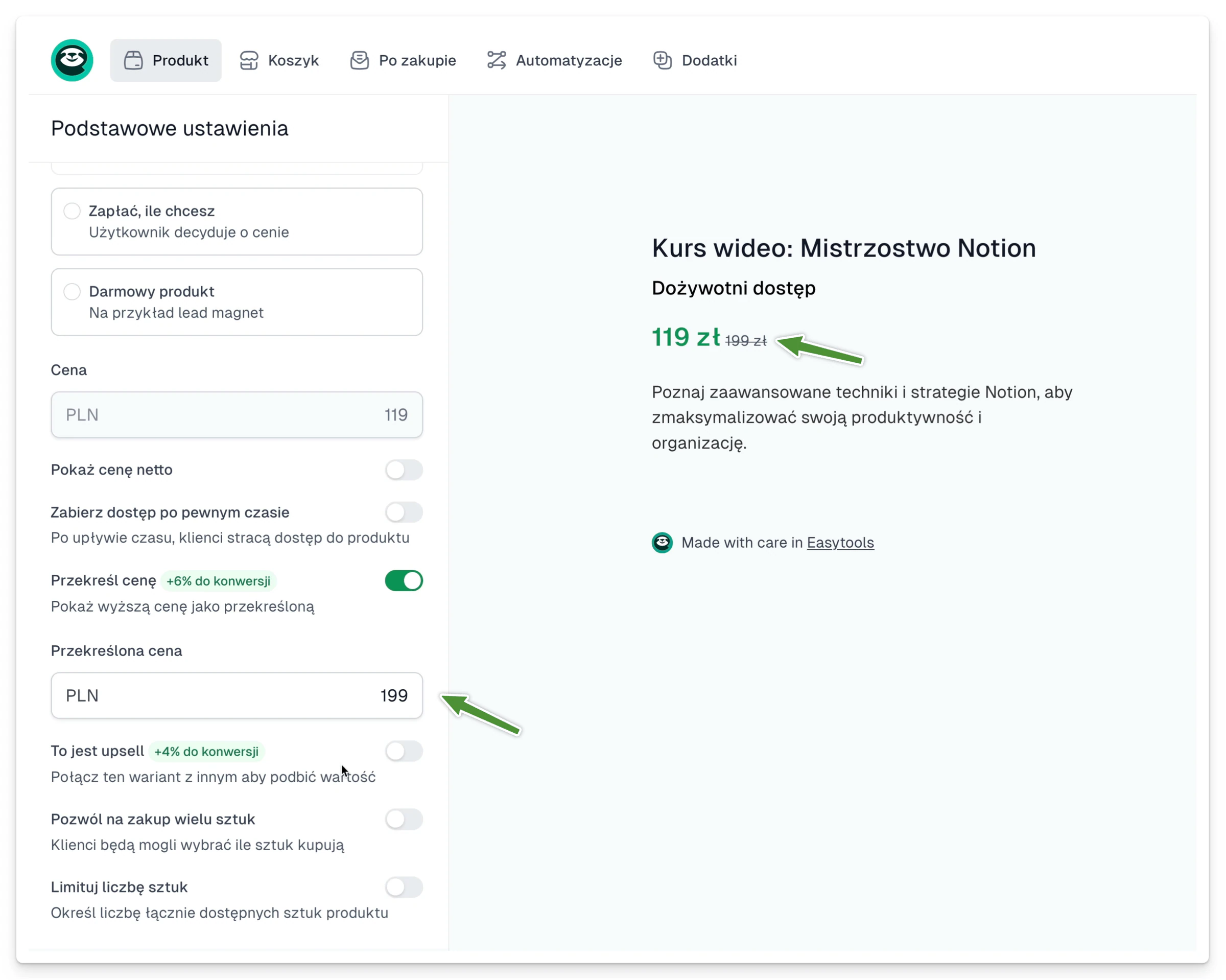Viewport: 1226px width, 980px height.
Task: Toggle Limituj liczbę sztuk switch
Action: [404, 888]
